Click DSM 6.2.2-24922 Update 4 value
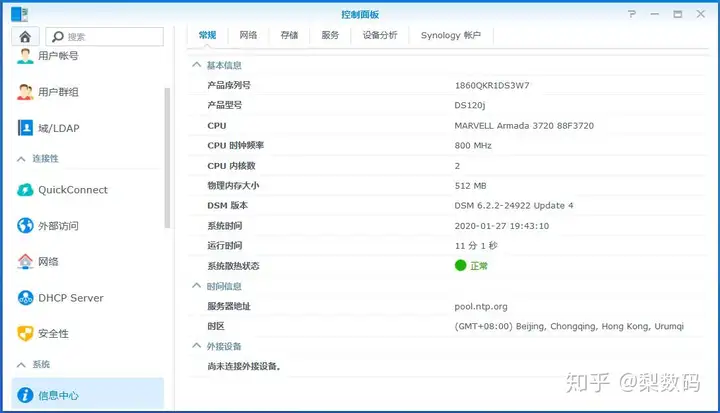The height and width of the screenshot is (413, 720). point(514,205)
